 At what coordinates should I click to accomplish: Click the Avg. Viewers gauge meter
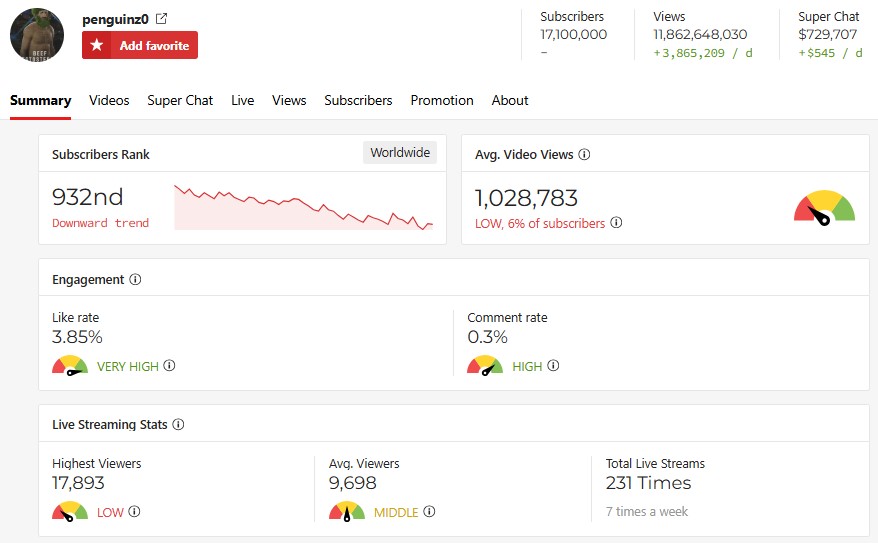click(x=347, y=511)
